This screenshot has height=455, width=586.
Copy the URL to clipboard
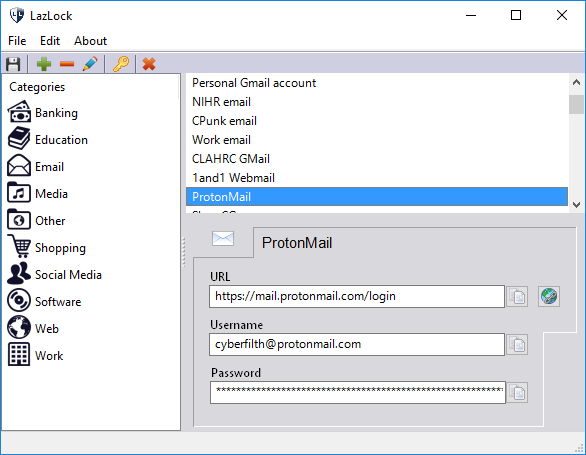point(518,297)
